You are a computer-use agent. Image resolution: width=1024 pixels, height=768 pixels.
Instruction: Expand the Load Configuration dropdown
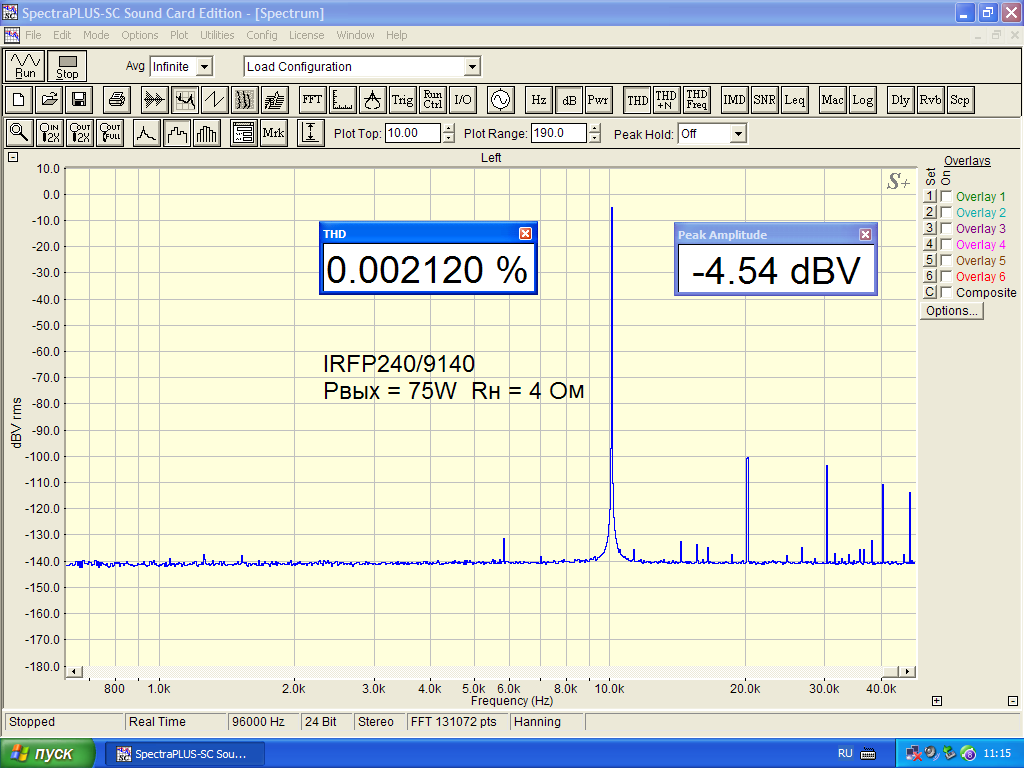(x=472, y=67)
